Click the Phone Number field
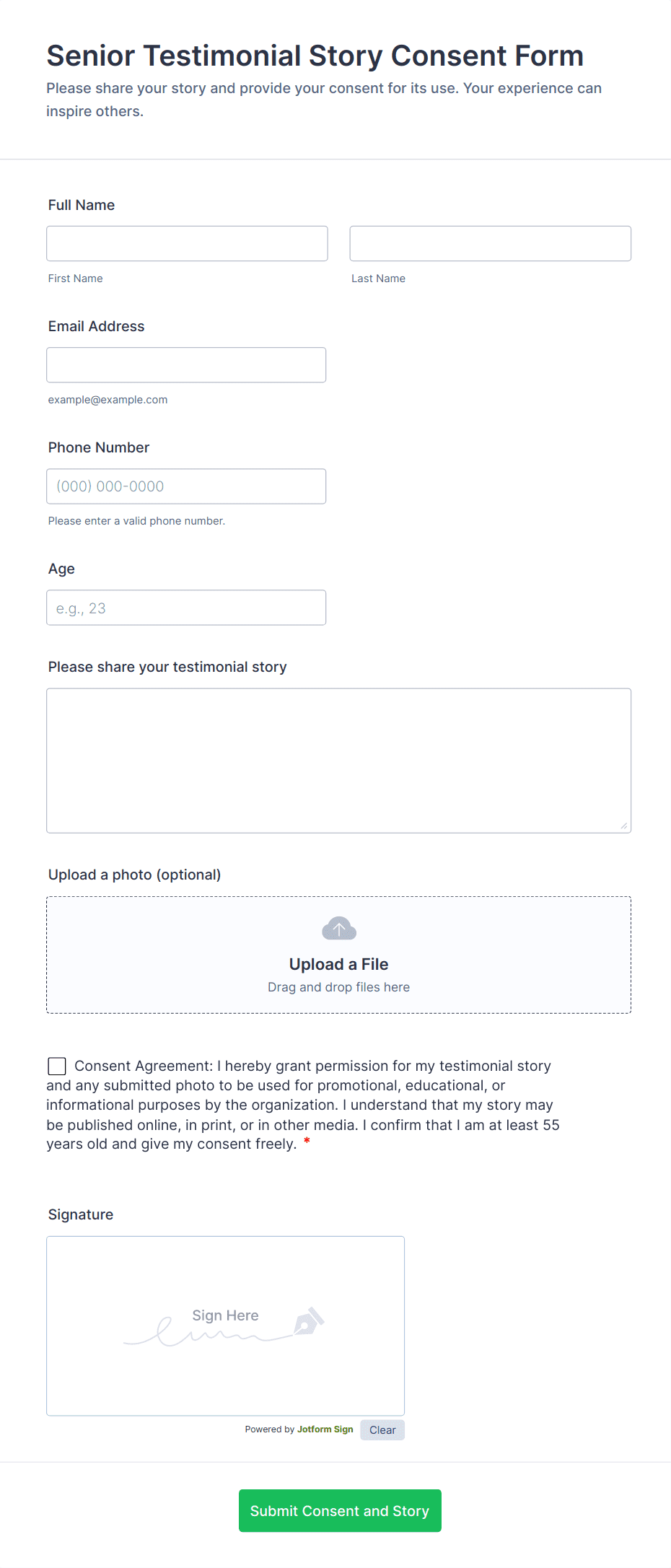The width and height of the screenshot is (671, 1568). [186, 486]
